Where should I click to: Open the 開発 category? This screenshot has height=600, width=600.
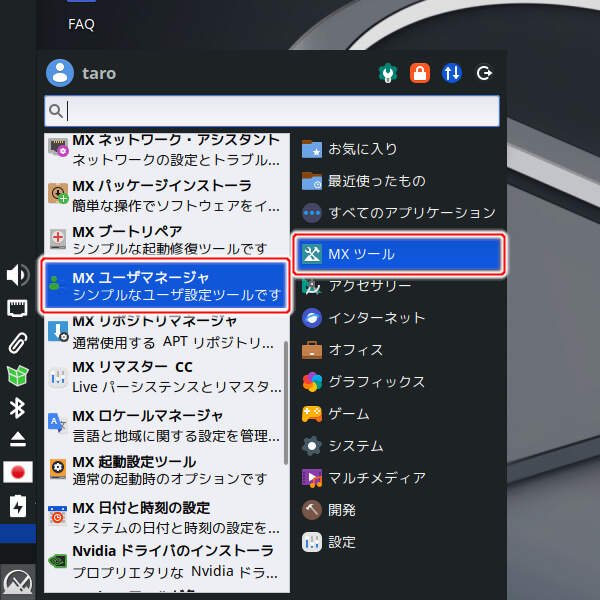coord(398,510)
